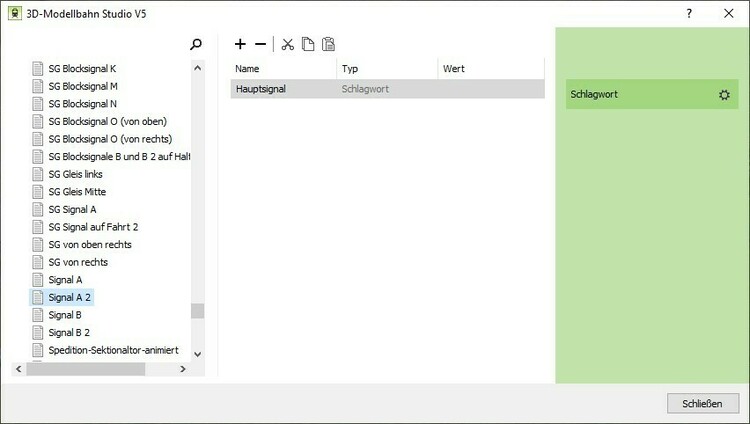
Task: Paste with the clipboard icon
Action: (328, 44)
